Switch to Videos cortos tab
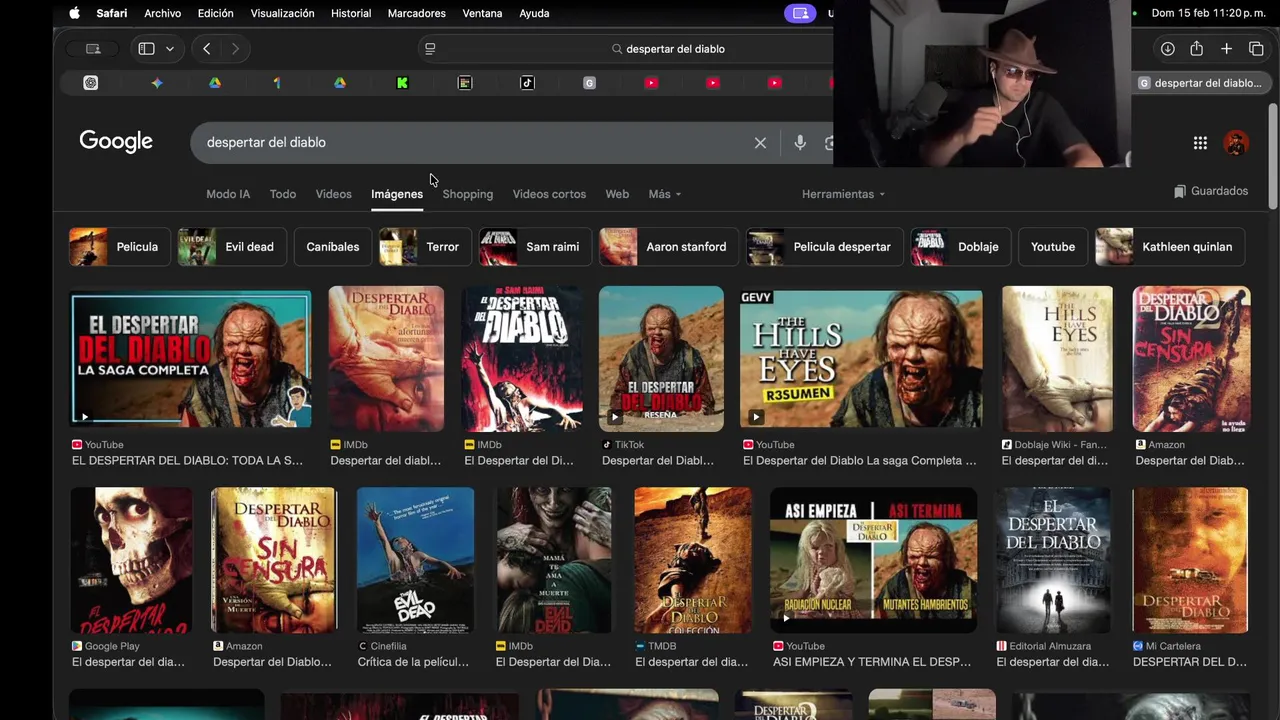 tap(549, 194)
